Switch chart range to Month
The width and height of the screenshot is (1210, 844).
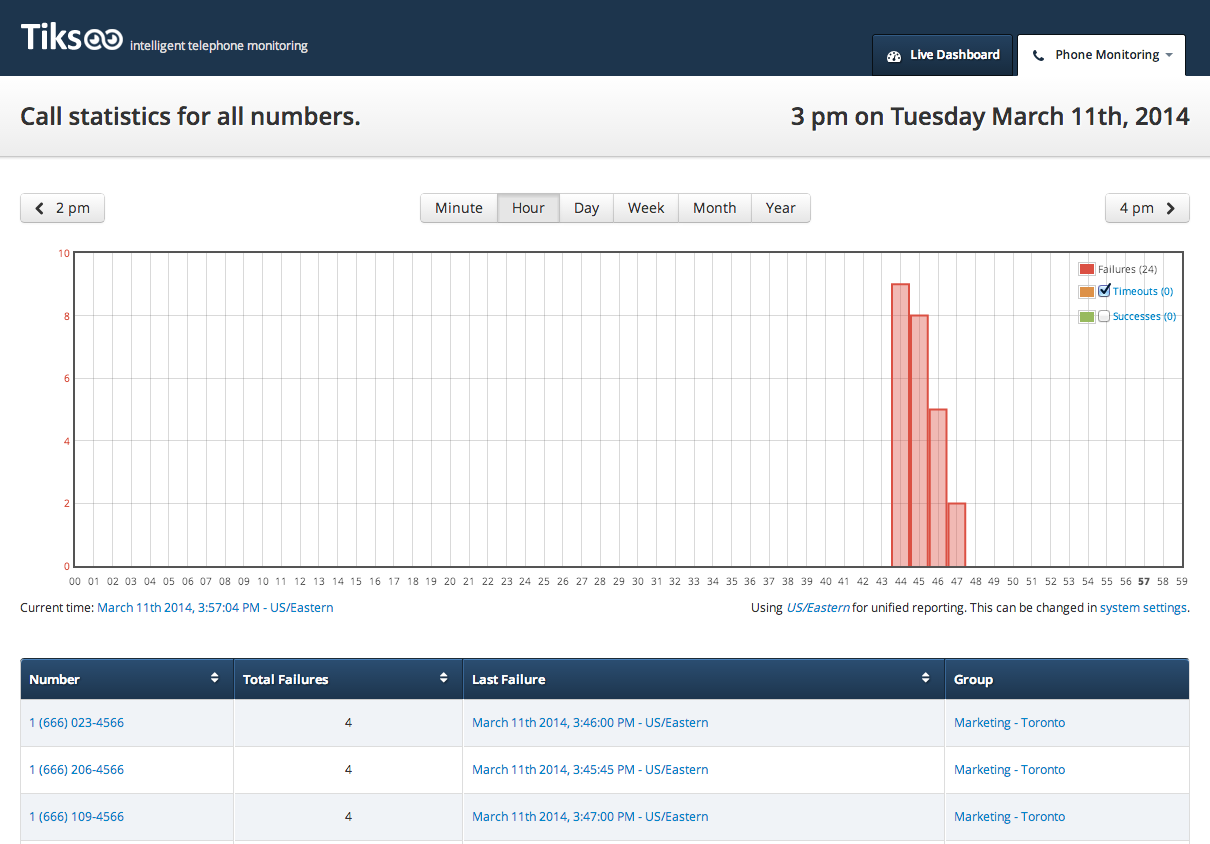coord(714,208)
